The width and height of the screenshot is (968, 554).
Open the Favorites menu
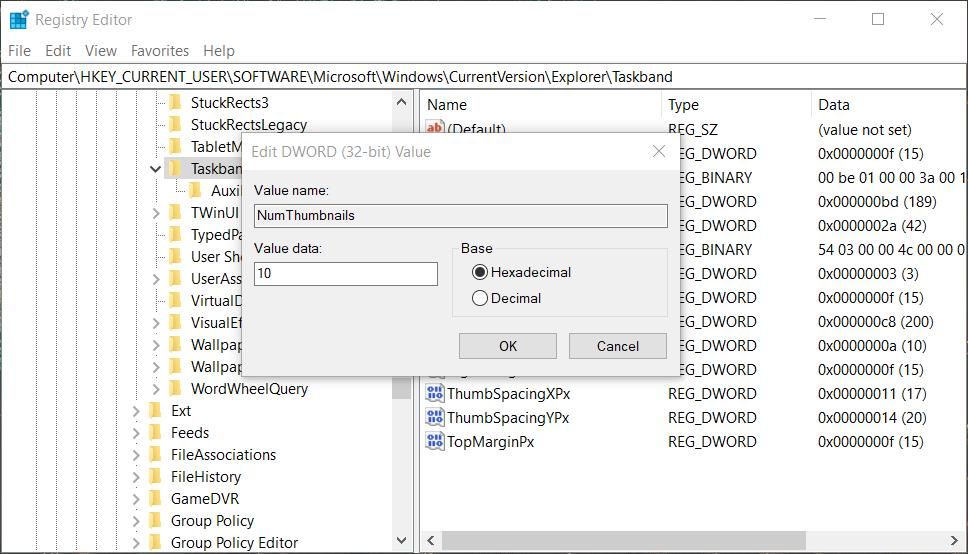[x=159, y=50]
